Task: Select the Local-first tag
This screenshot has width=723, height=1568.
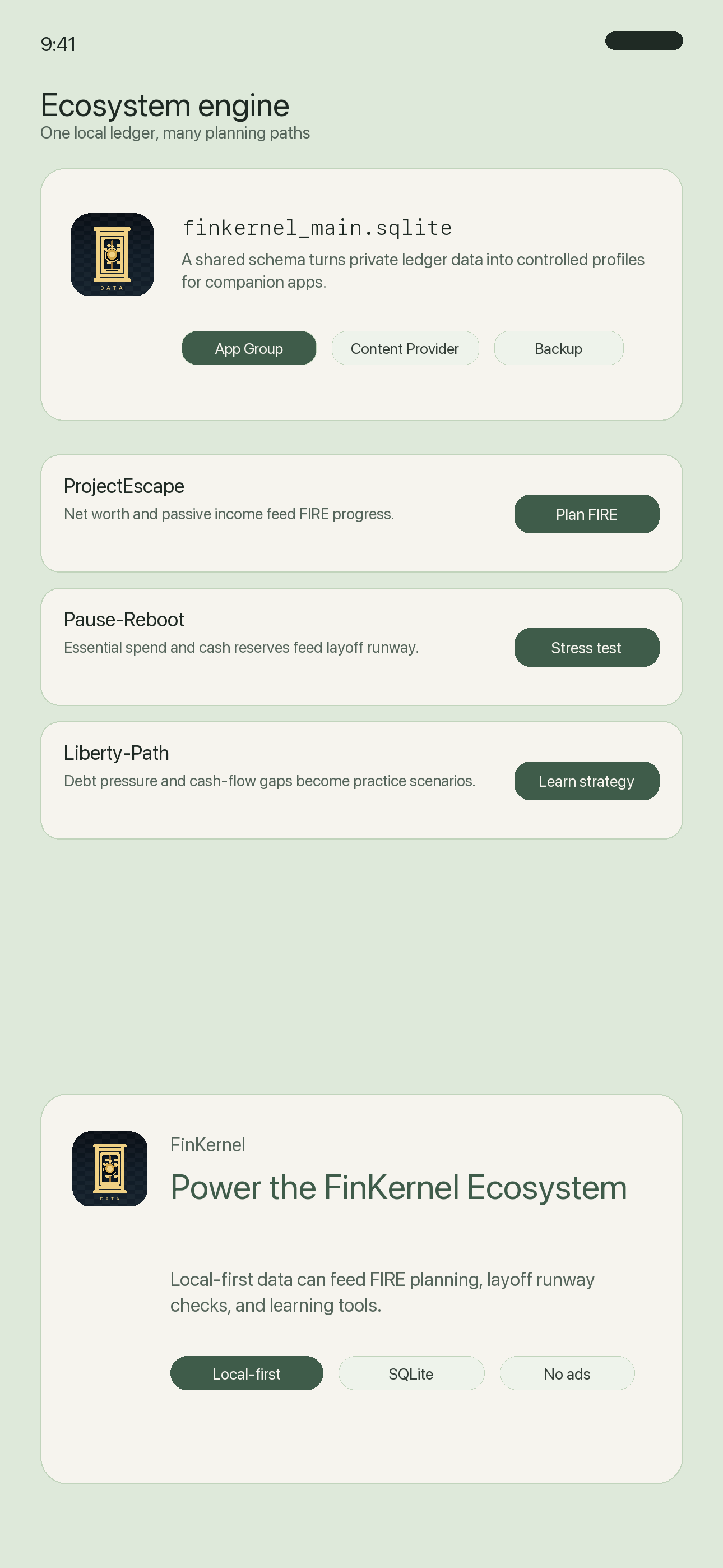Action: coord(247,1373)
